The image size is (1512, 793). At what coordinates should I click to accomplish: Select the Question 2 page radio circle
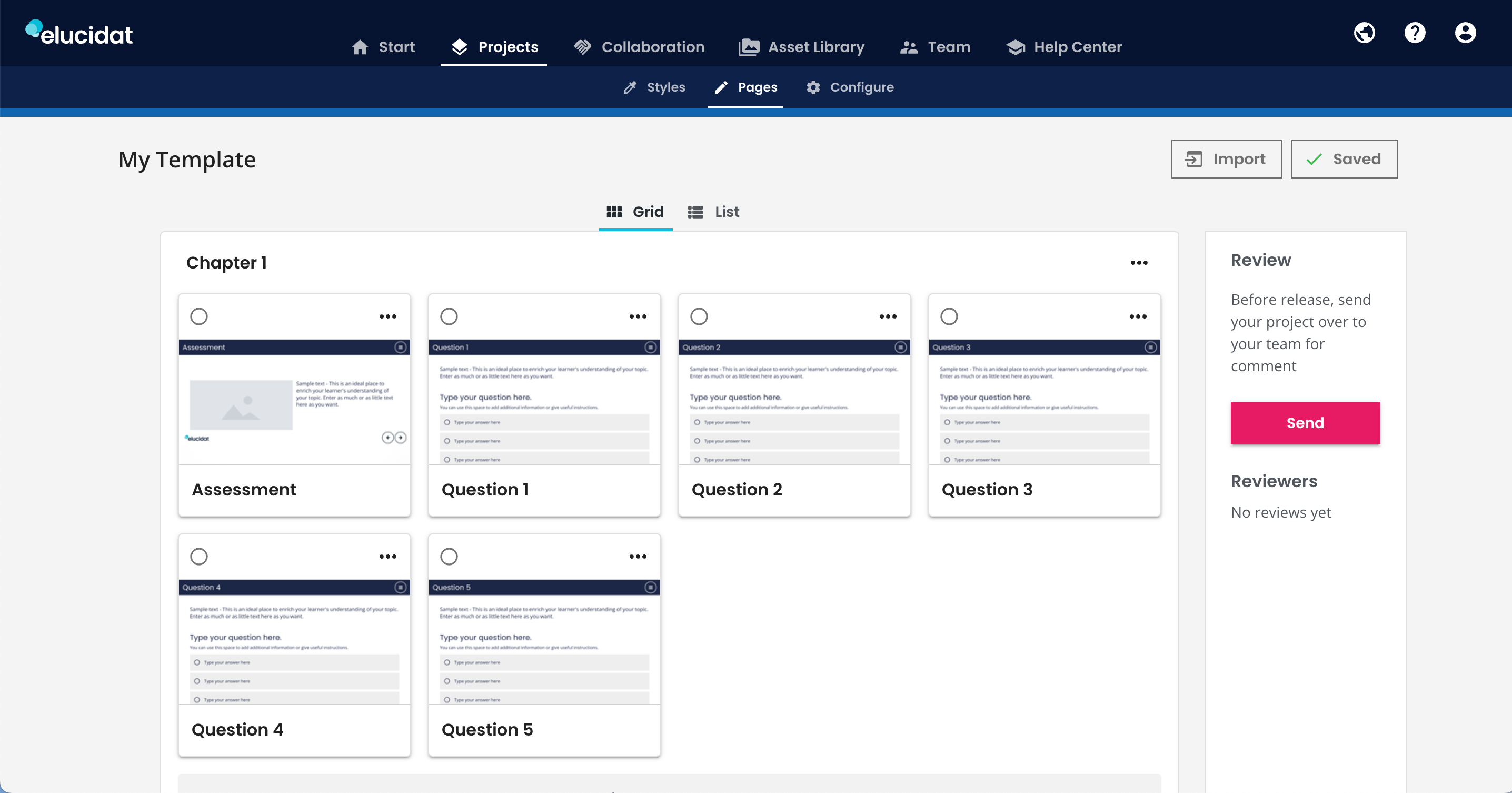coord(699,316)
